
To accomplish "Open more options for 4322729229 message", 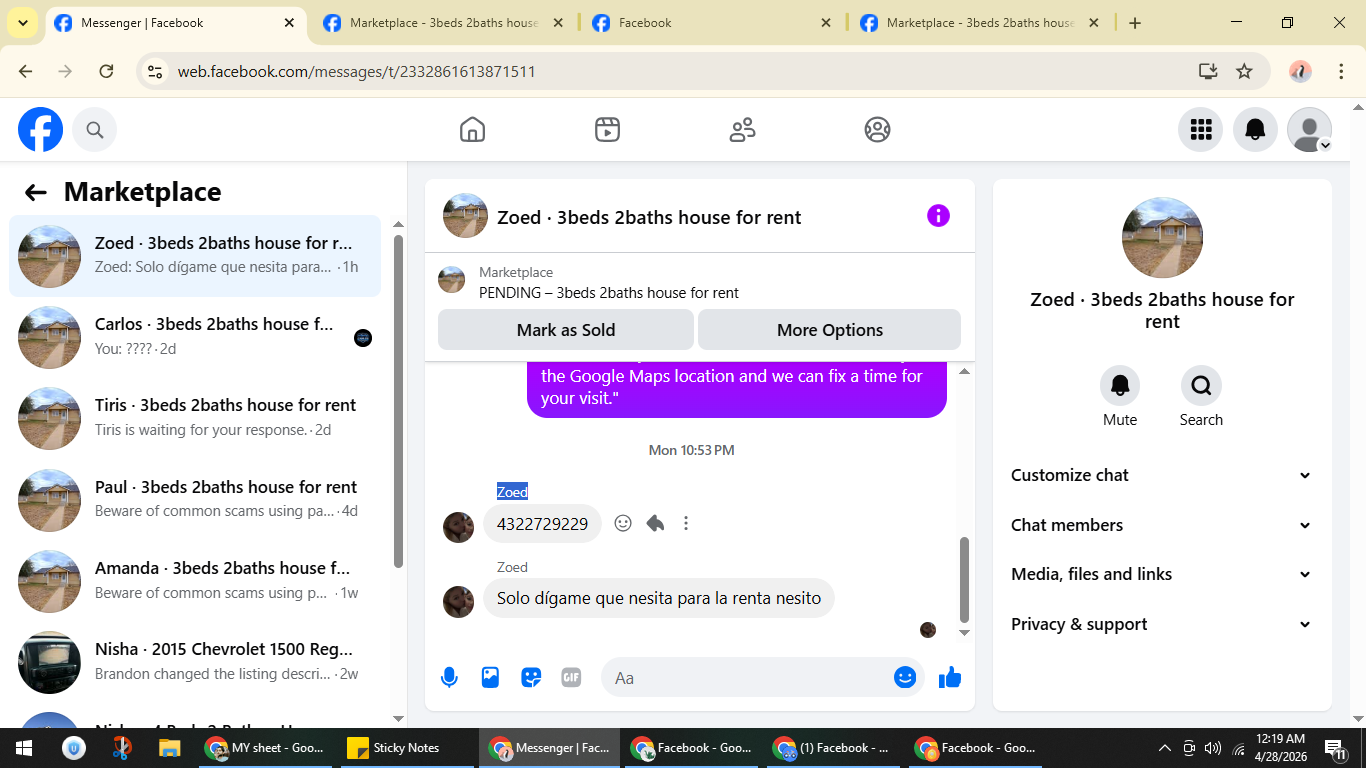I will (x=686, y=523).
